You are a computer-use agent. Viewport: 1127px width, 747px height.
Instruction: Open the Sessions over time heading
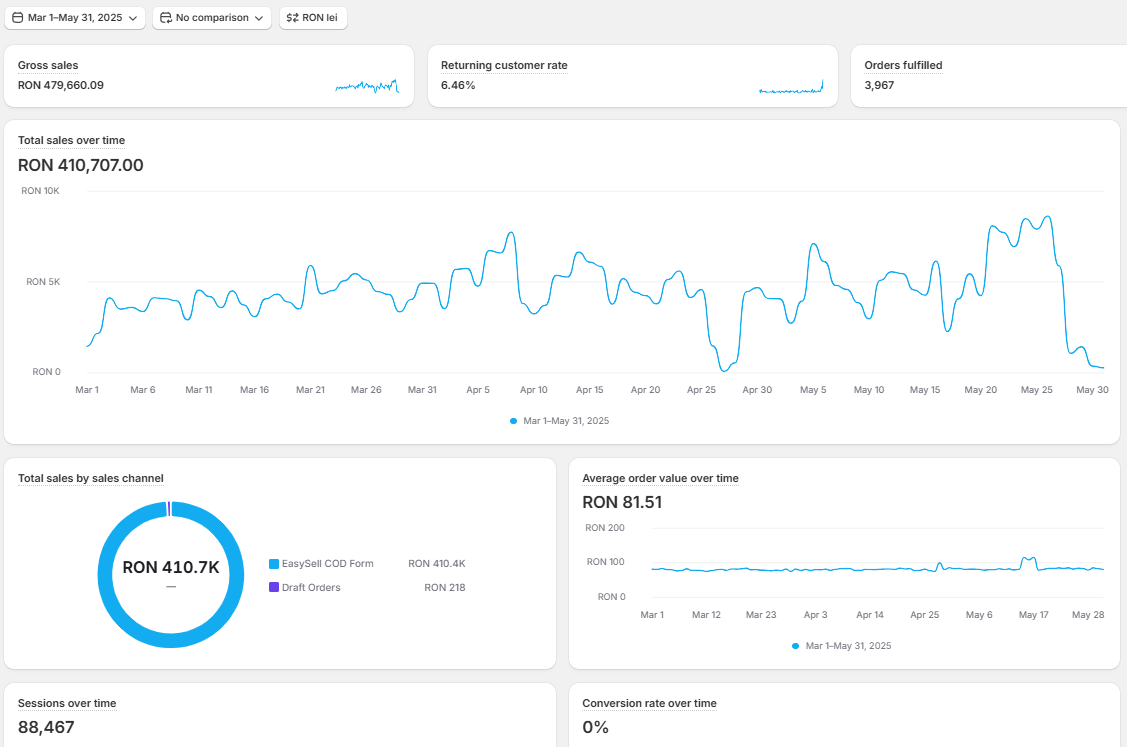coord(67,703)
